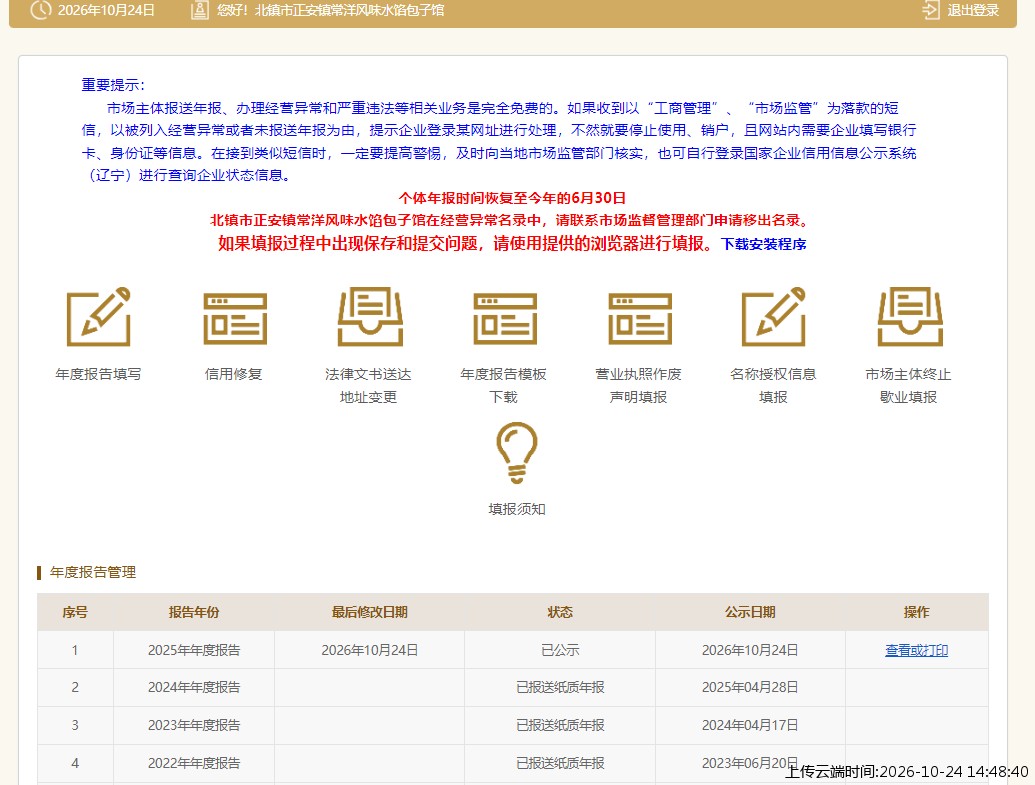Open the 年度报告填写 pencil icon
This screenshot has height=785, width=1035.
click(98, 316)
